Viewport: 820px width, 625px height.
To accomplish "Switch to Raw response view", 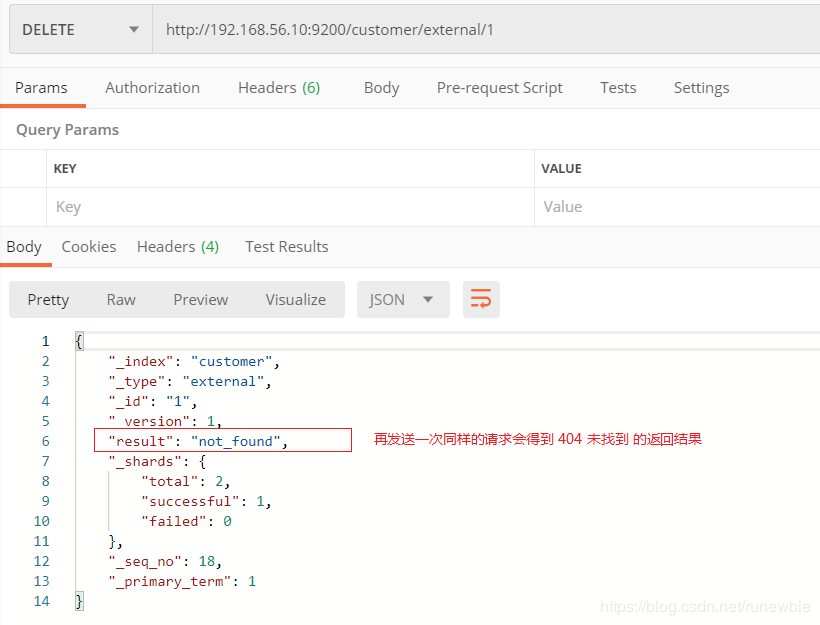I will 121,300.
